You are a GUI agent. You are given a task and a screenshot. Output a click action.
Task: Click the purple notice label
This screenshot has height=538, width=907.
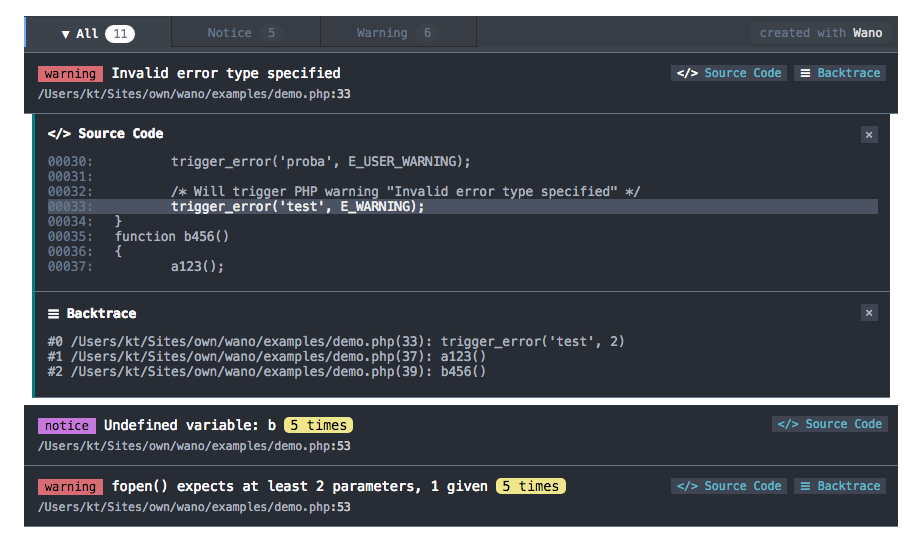pyautogui.click(x=67, y=425)
